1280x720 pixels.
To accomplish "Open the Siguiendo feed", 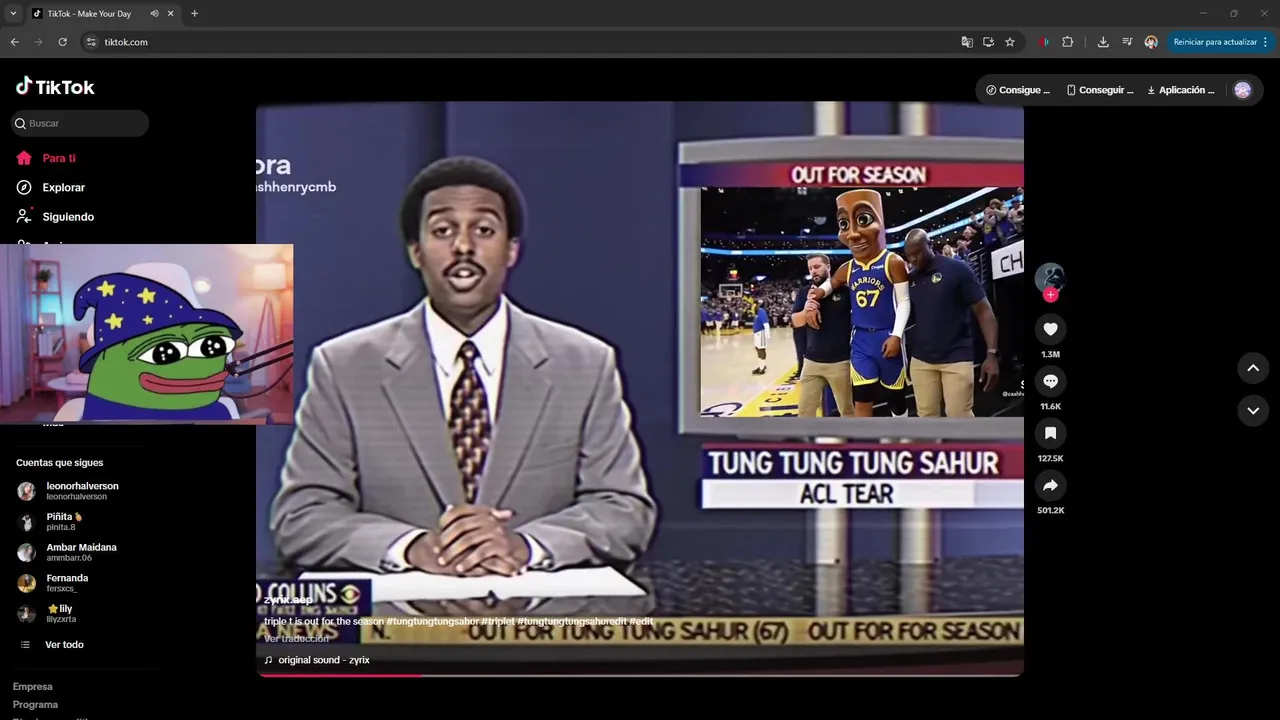I will (x=68, y=217).
